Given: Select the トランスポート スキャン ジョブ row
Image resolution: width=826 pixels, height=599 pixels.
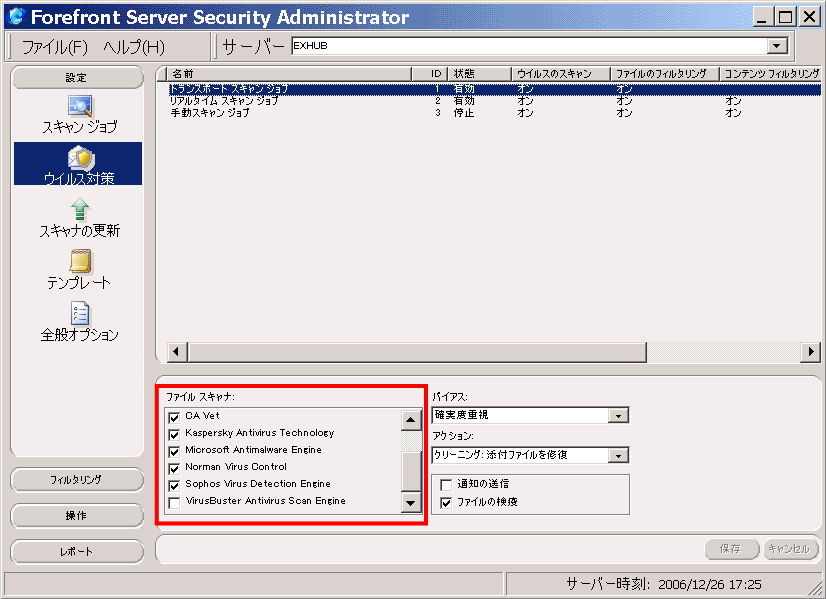Looking at the screenshot, I should 494,89.
